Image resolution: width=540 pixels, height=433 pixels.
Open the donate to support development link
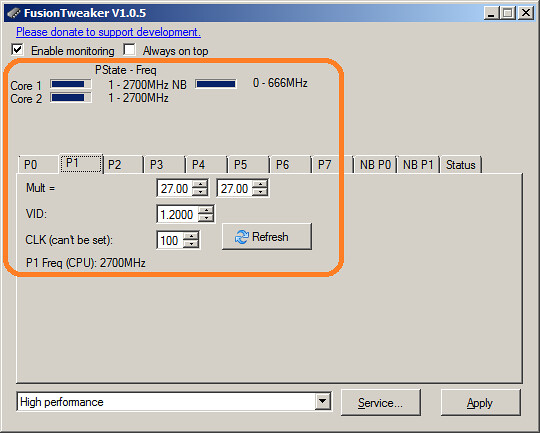[108, 32]
